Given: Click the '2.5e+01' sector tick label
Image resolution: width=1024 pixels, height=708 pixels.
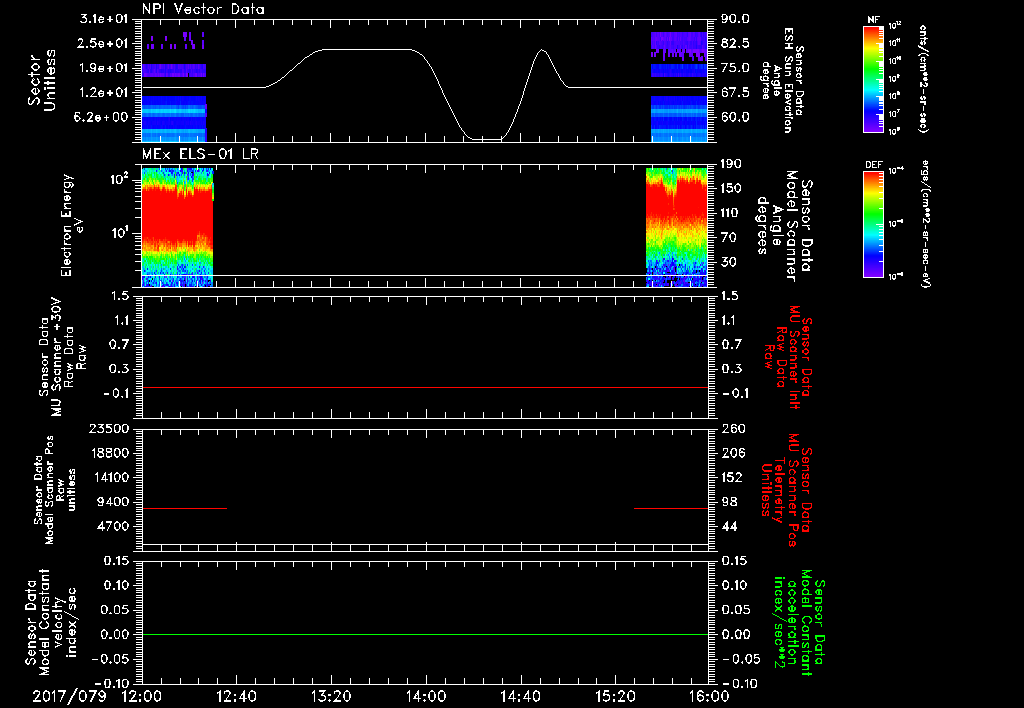Looking at the screenshot, I should [x=104, y=43].
